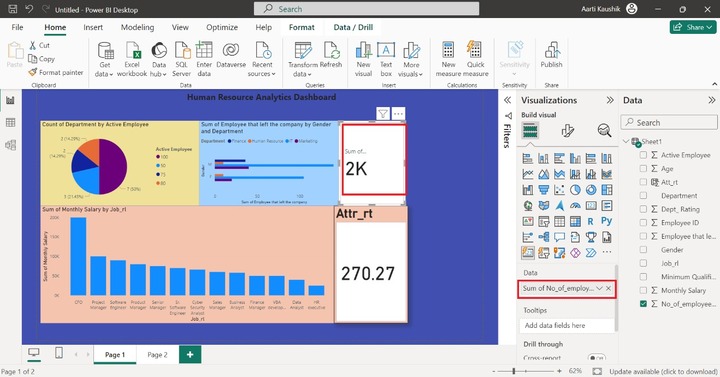Click the Get data icon

[x=105, y=51]
